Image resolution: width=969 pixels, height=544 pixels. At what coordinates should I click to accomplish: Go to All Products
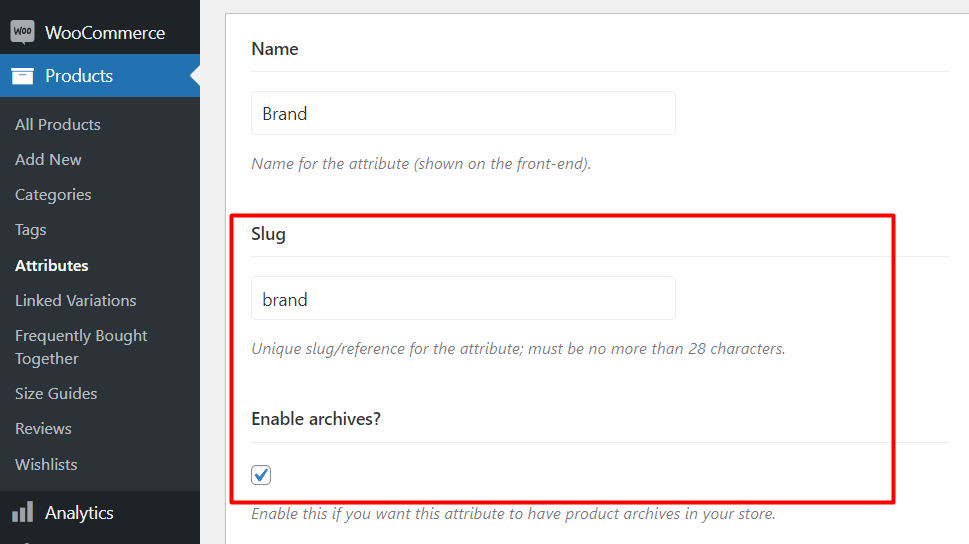coord(58,124)
